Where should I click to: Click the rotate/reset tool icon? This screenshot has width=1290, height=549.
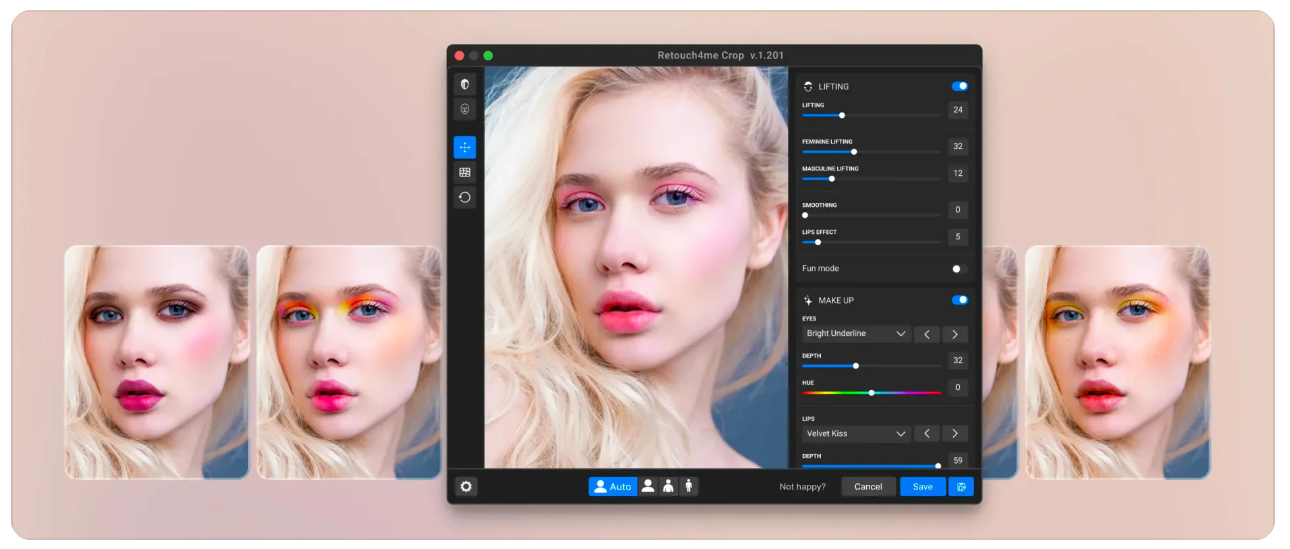coord(465,197)
